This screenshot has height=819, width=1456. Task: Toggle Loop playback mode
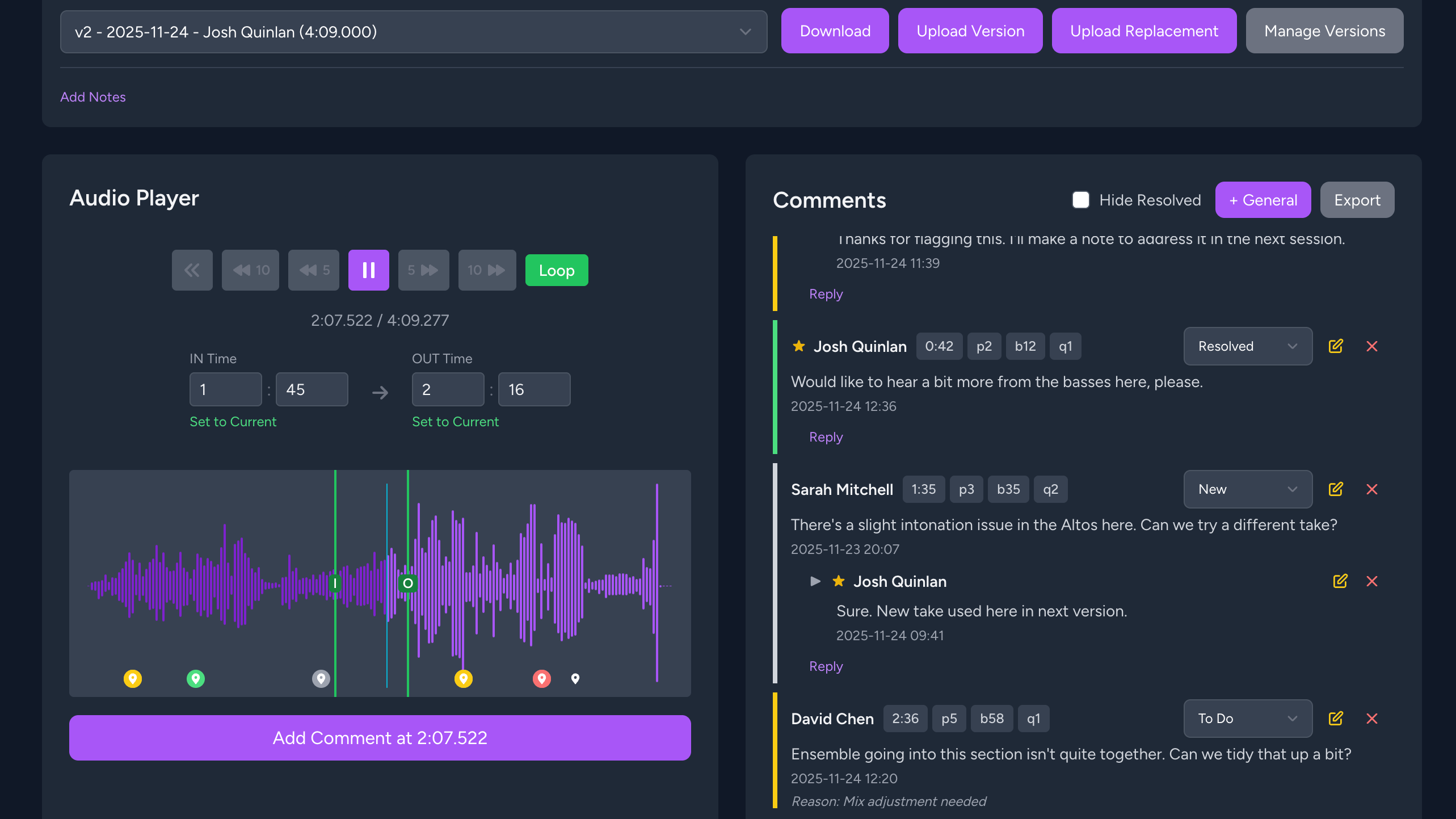coord(556,270)
